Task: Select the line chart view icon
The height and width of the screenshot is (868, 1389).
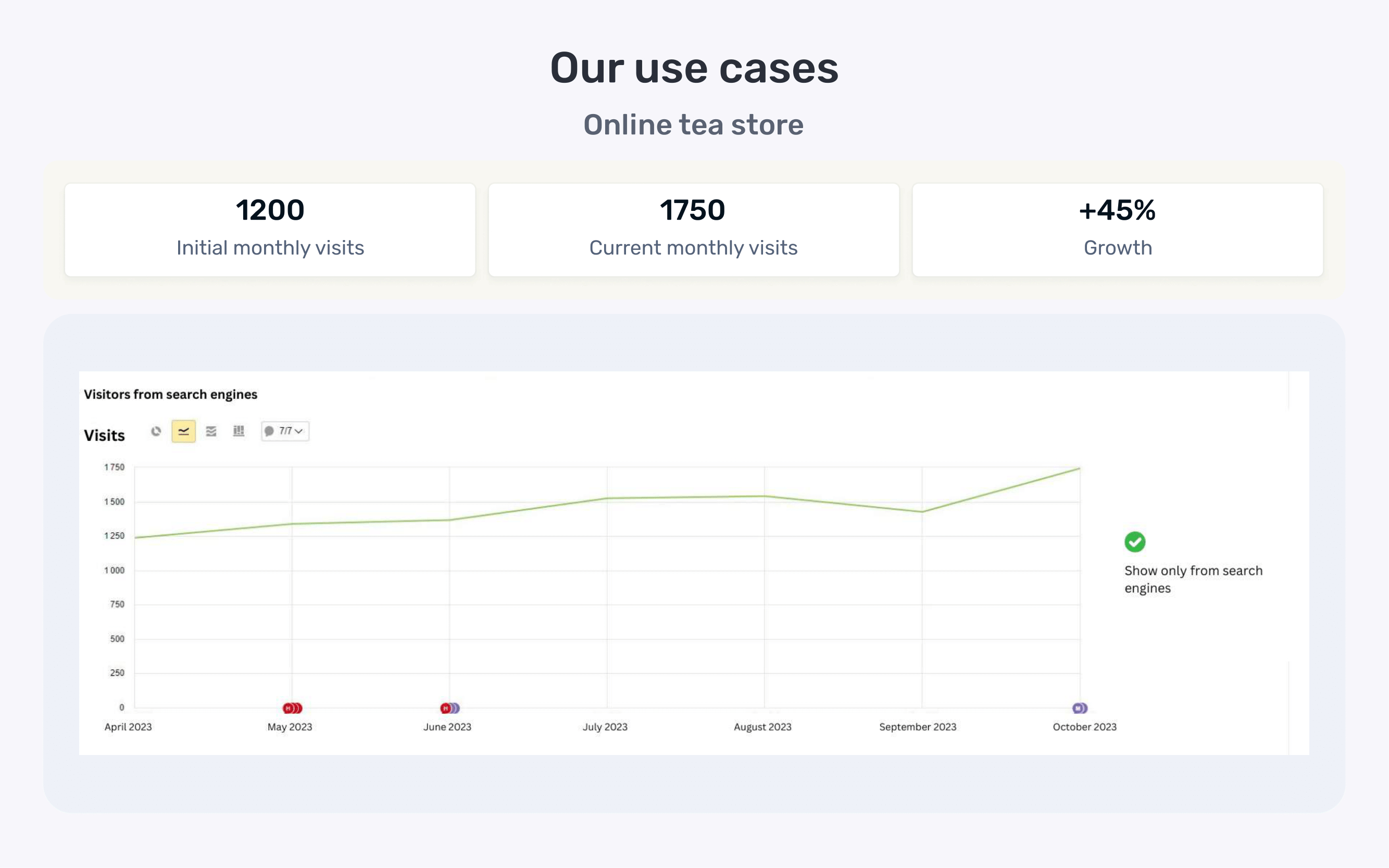Action: click(x=184, y=431)
